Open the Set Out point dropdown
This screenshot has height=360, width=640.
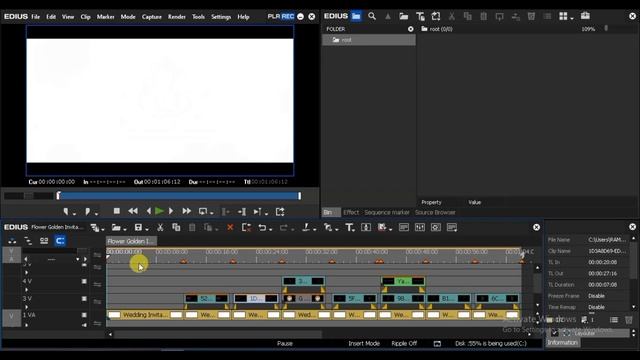pyautogui.click(x=96, y=213)
